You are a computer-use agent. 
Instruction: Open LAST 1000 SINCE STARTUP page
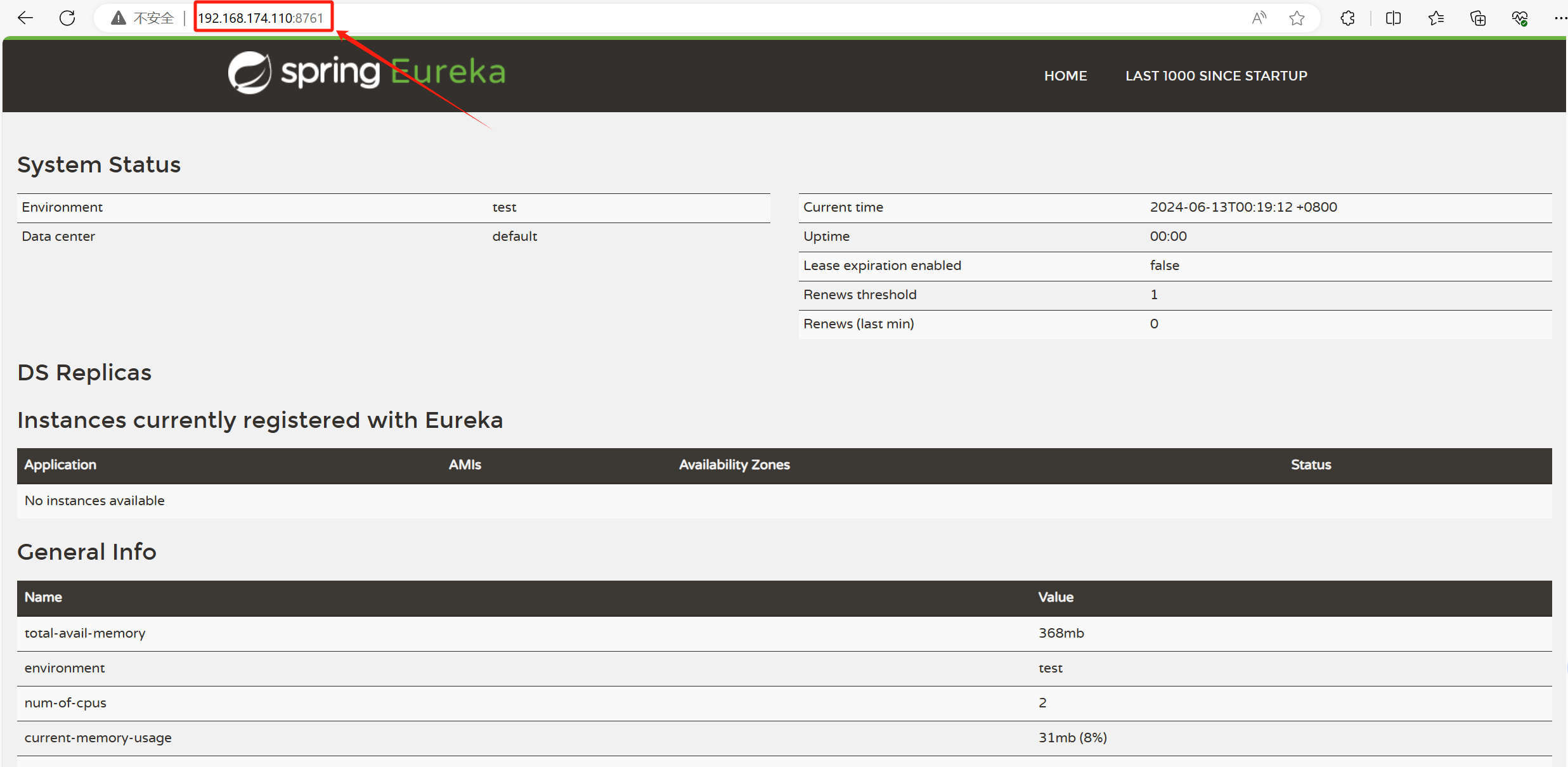[1215, 76]
